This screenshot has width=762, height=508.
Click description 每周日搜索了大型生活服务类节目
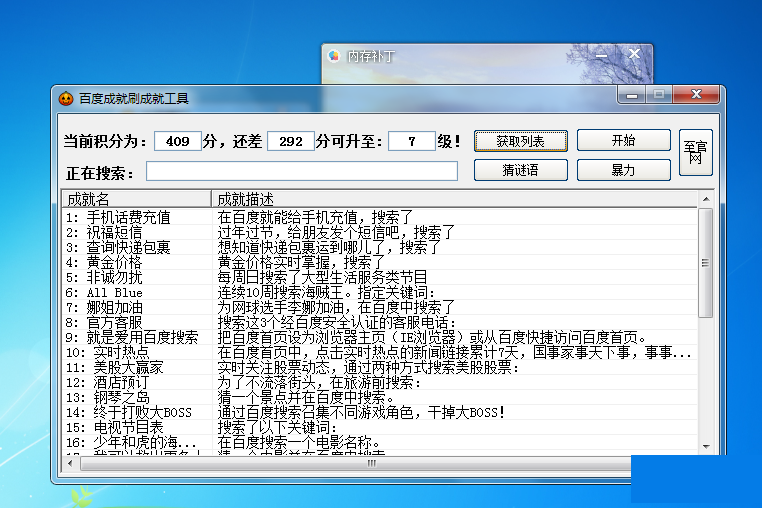point(322,278)
